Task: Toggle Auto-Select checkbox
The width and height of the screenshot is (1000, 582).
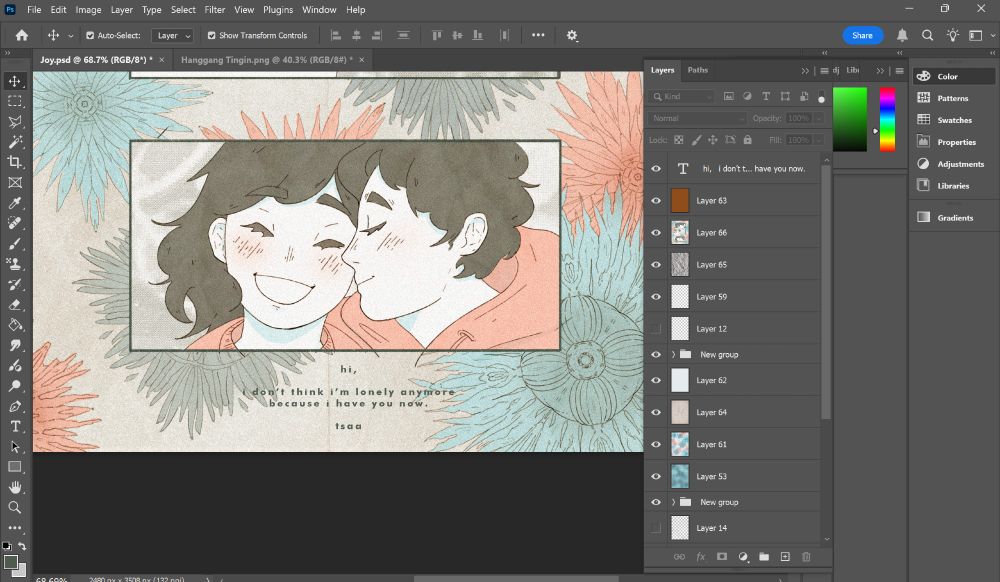Action: click(x=90, y=36)
